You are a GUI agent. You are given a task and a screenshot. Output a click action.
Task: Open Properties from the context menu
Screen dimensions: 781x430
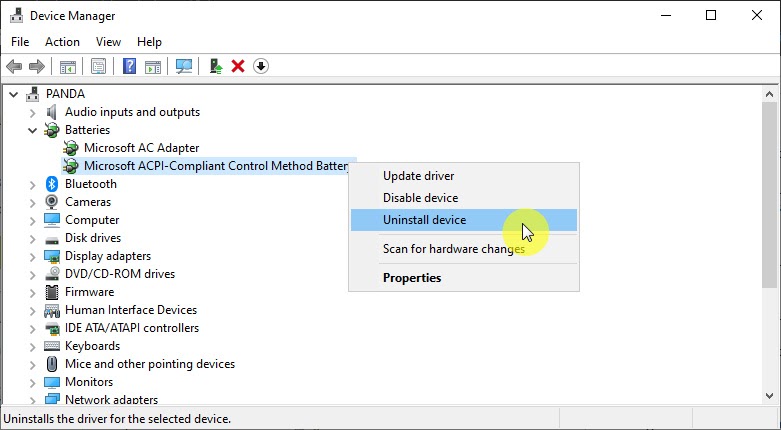click(464, 278)
